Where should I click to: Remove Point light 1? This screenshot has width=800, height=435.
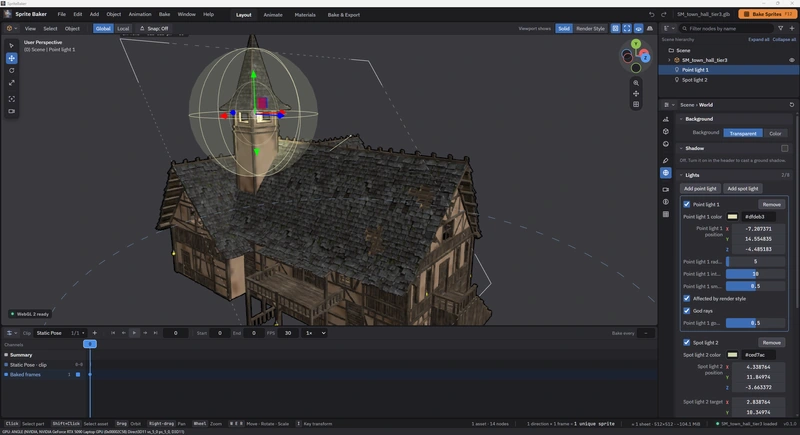(771, 204)
